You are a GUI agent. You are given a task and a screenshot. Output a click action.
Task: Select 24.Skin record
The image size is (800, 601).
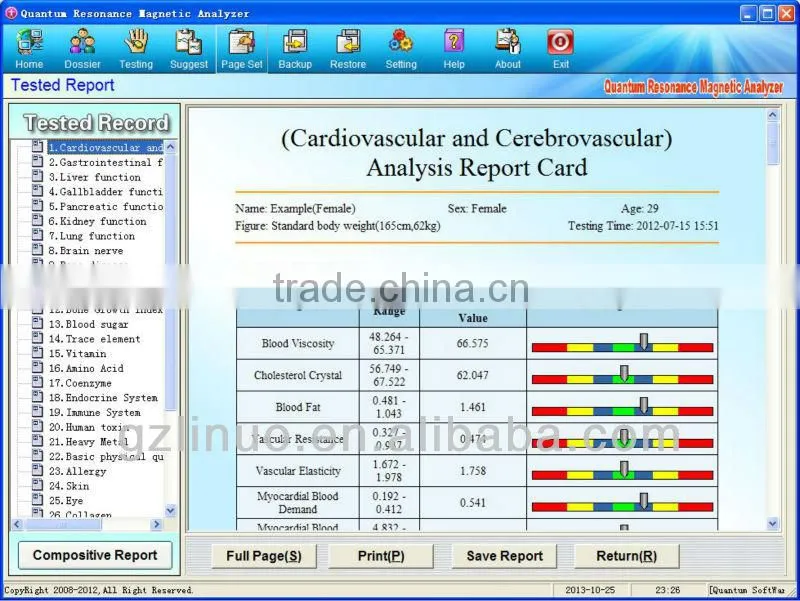(x=69, y=486)
